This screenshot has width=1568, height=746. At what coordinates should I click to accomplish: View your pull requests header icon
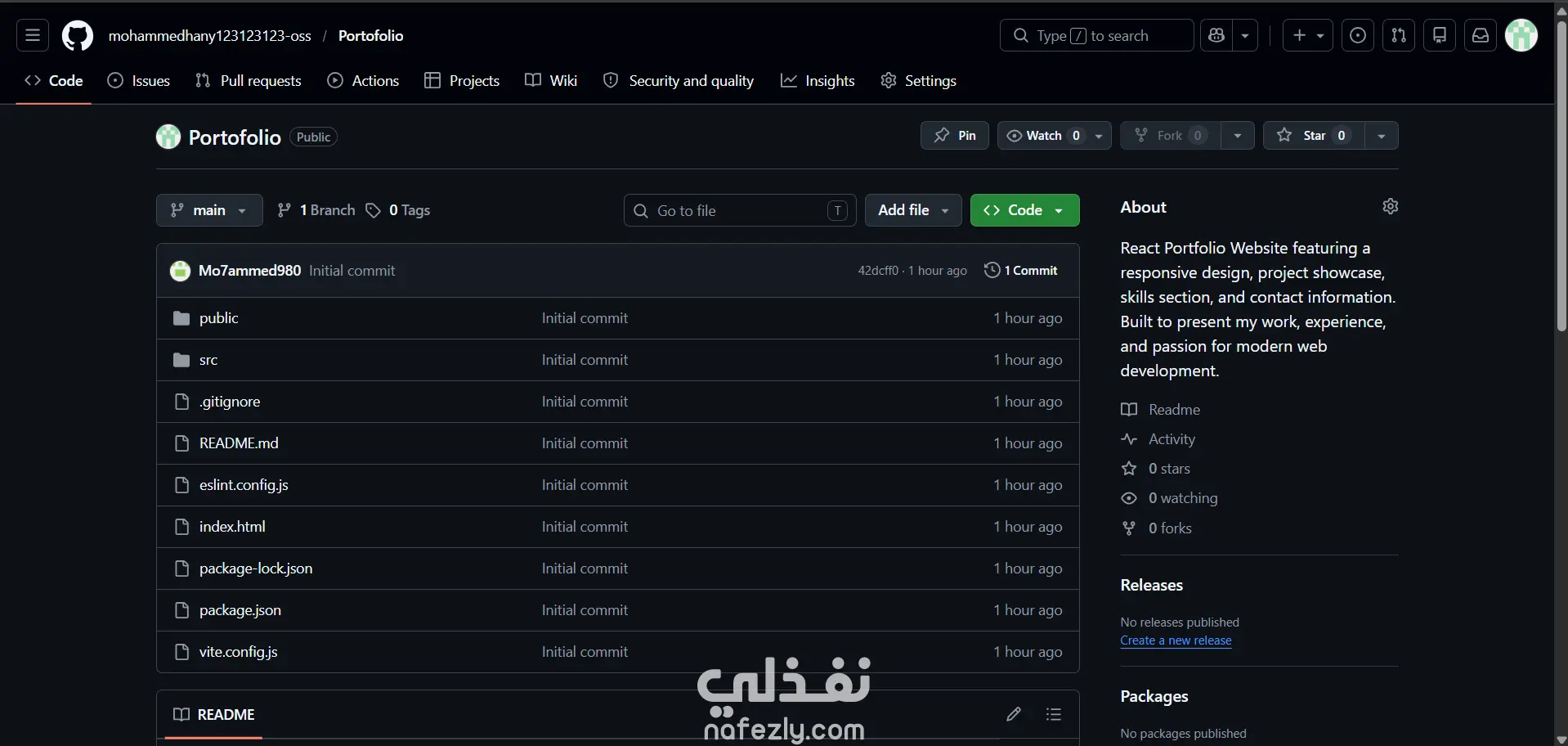1399,35
